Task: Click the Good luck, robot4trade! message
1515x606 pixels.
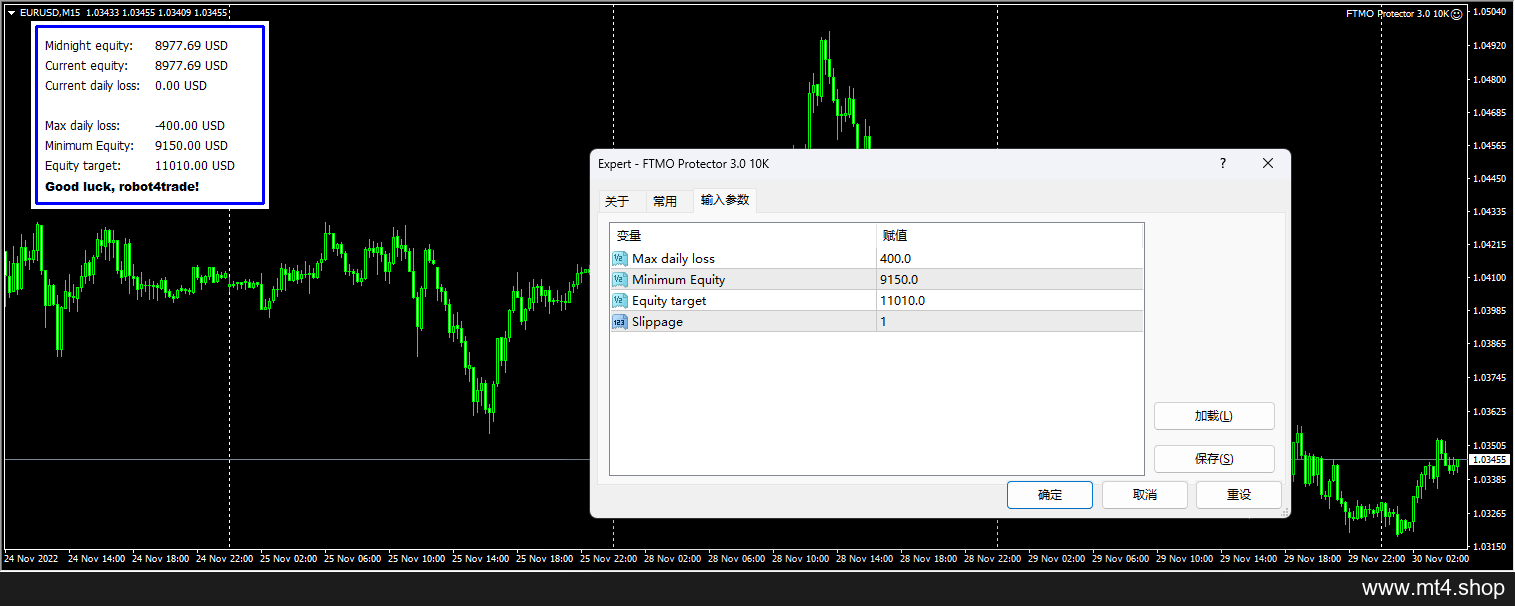Action: pos(122,187)
